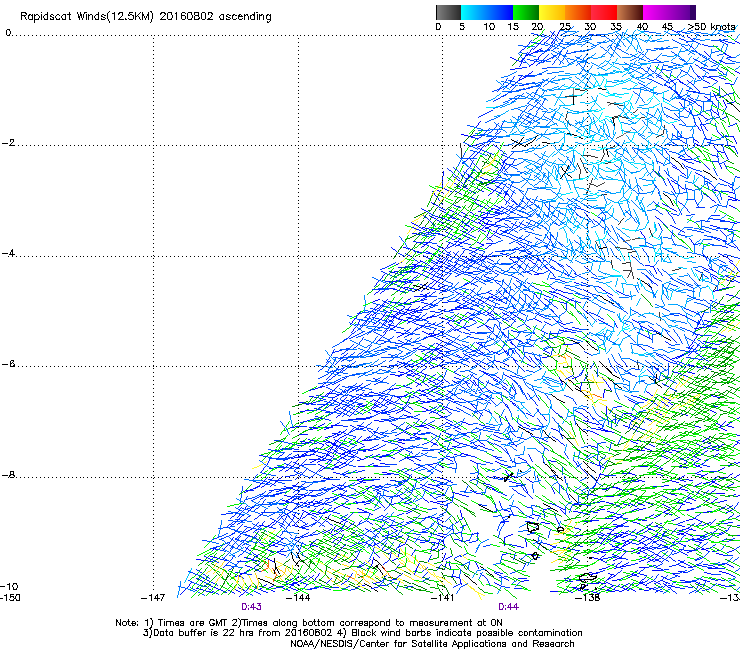Click the cyan 5-10 knots legend segment
740x650 pixels.
point(474,12)
